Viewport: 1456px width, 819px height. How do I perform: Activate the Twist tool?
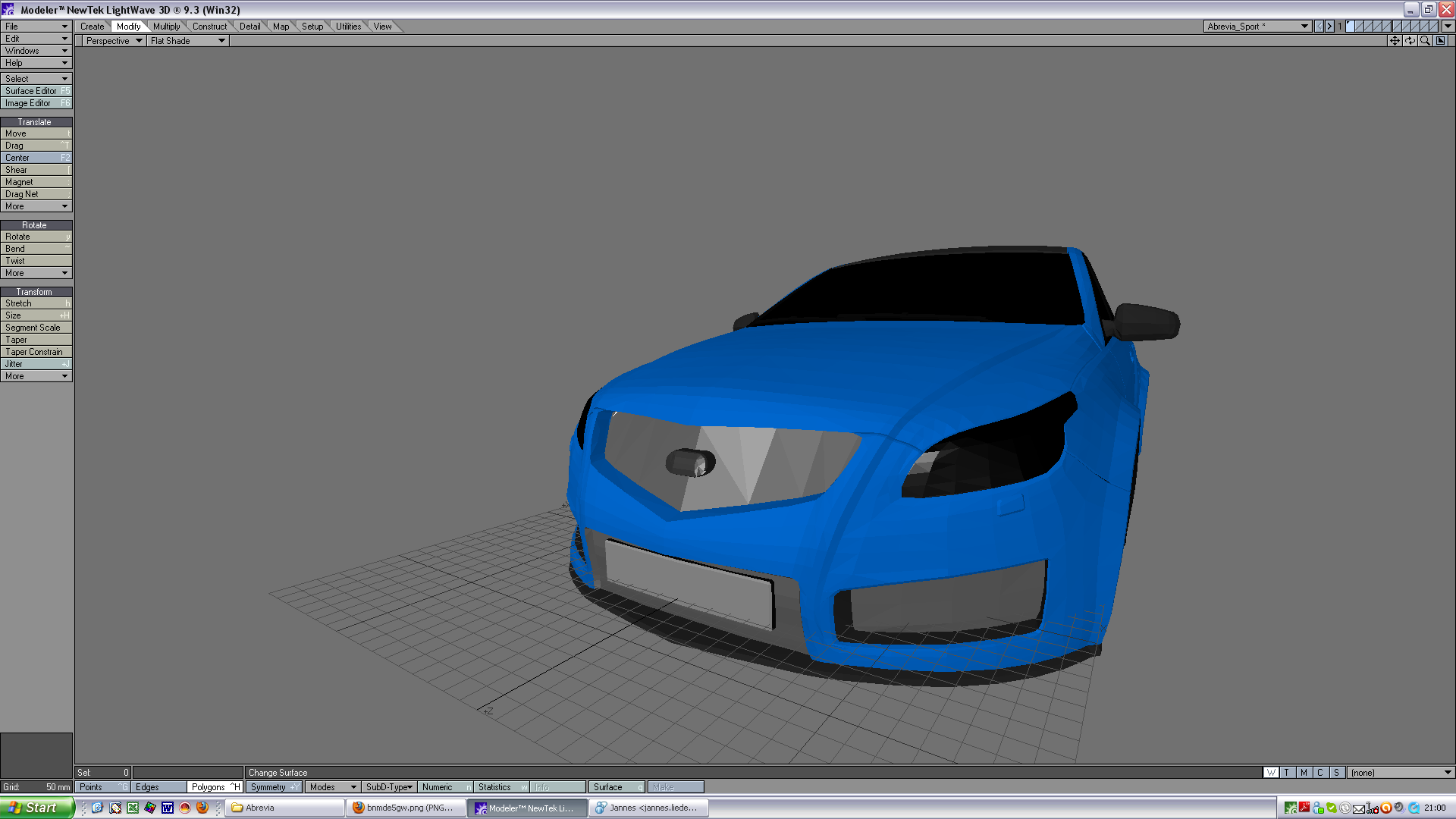click(x=36, y=261)
